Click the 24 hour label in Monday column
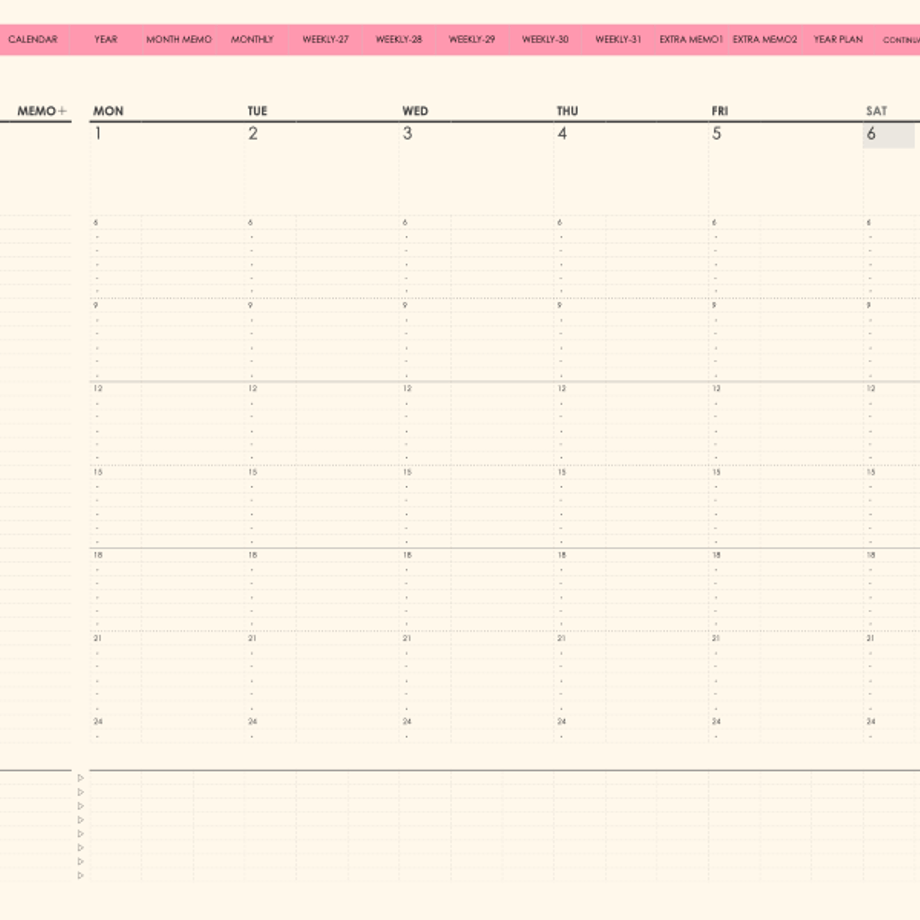 click(98, 721)
